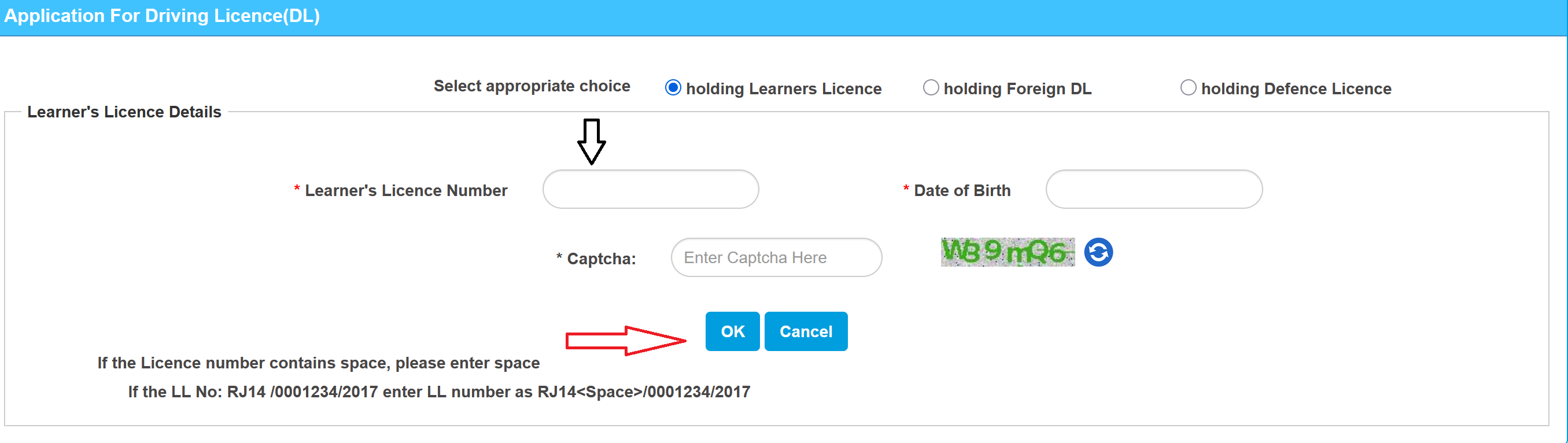Screen dimensions: 1568x443
Task: Click the black down arrow above the licence field
Action: point(591,145)
